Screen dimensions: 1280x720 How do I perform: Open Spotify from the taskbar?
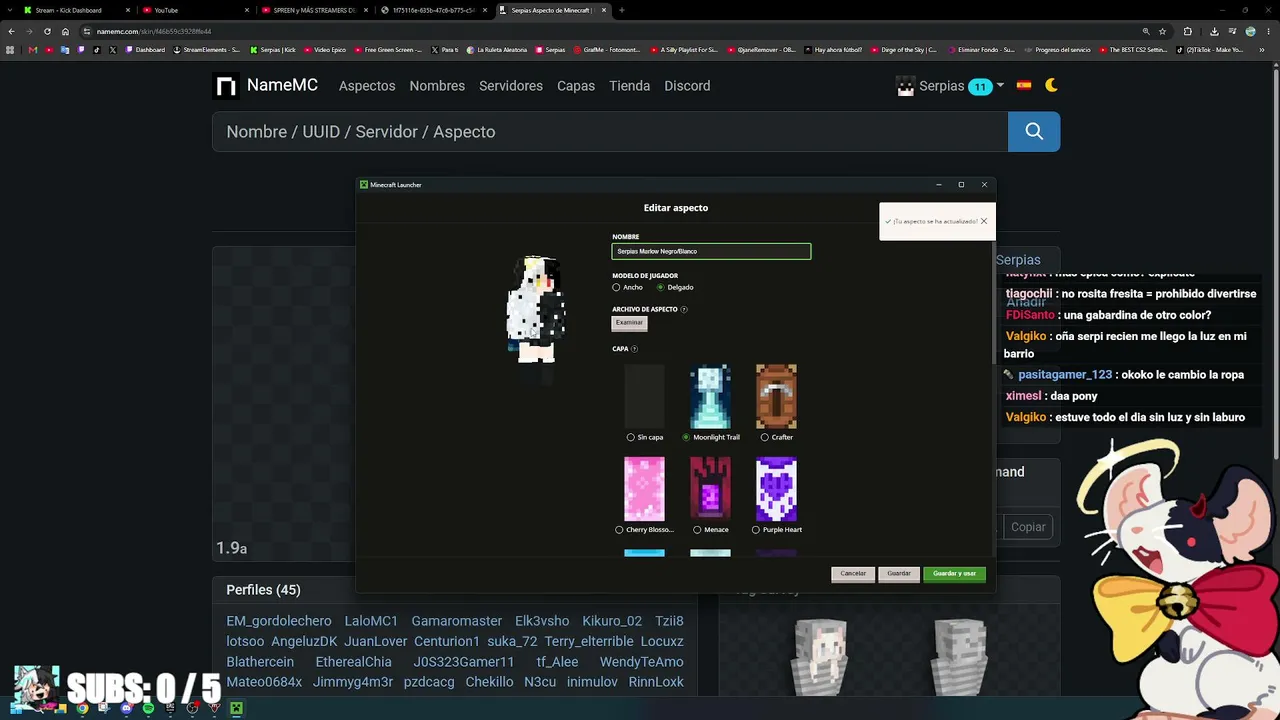pyautogui.click(x=148, y=709)
